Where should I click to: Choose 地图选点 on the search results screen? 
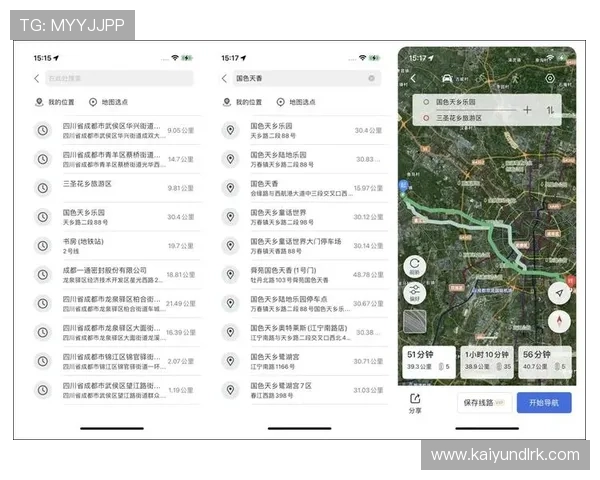(x=296, y=102)
